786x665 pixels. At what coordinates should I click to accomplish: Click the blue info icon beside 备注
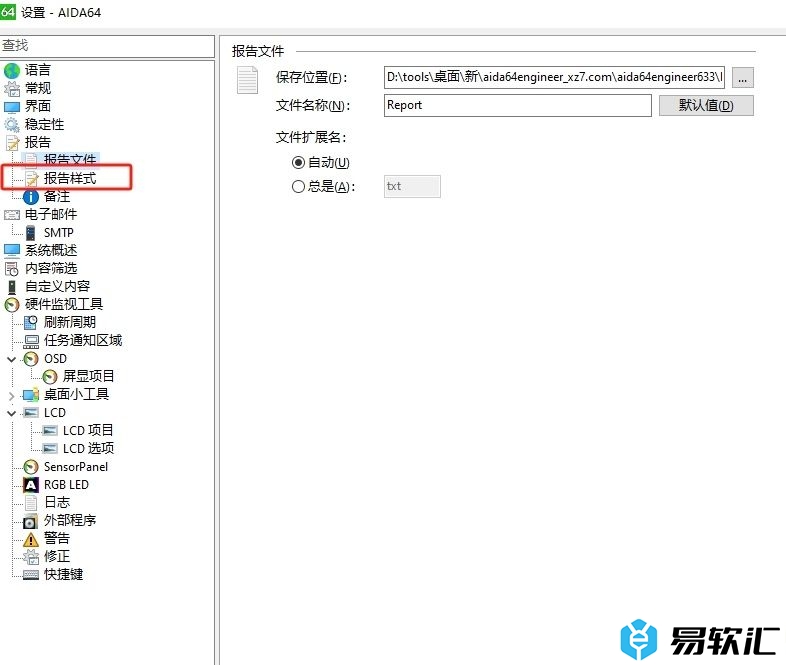(x=31, y=197)
